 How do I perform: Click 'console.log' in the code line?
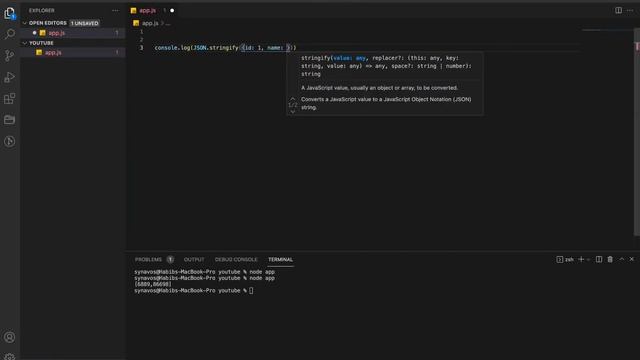(x=172, y=48)
